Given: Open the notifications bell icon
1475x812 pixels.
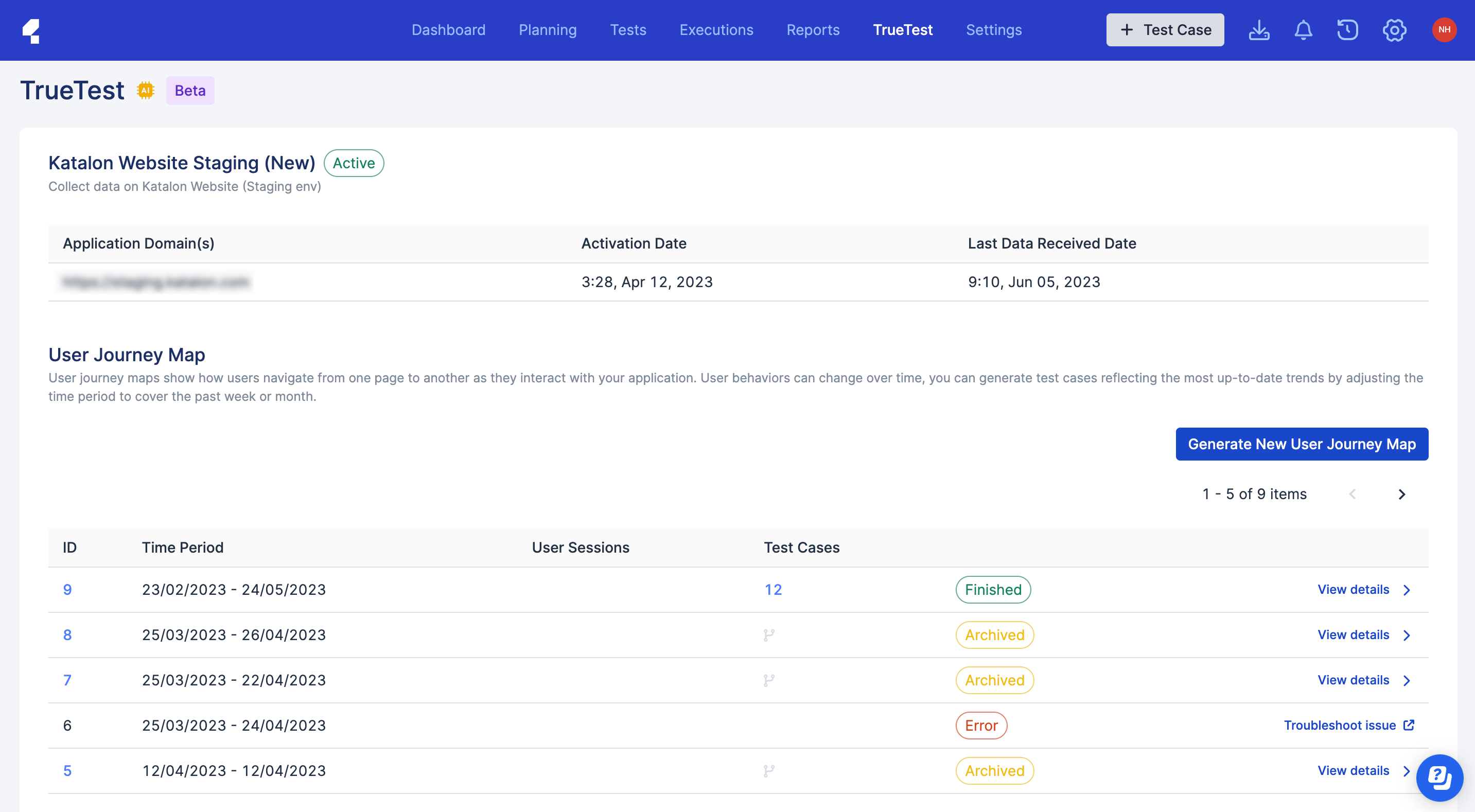Looking at the screenshot, I should point(1303,30).
